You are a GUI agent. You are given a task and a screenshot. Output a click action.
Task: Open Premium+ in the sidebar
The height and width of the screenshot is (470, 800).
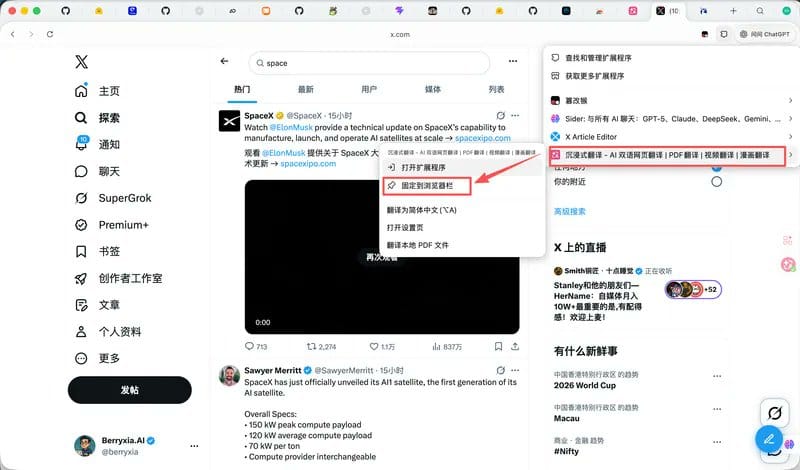(x=111, y=225)
